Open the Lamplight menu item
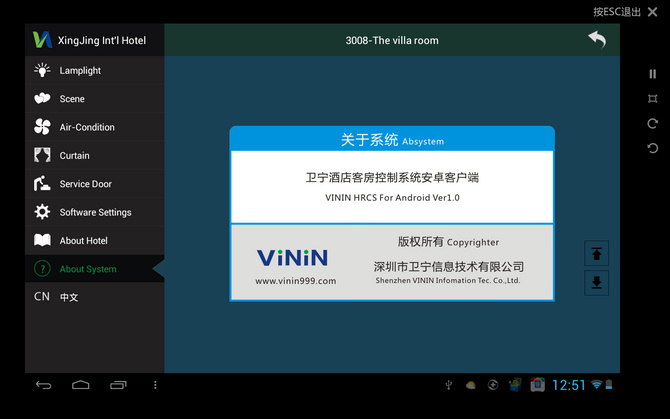Image resolution: width=670 pixels, height=419 pixels. 94,70
